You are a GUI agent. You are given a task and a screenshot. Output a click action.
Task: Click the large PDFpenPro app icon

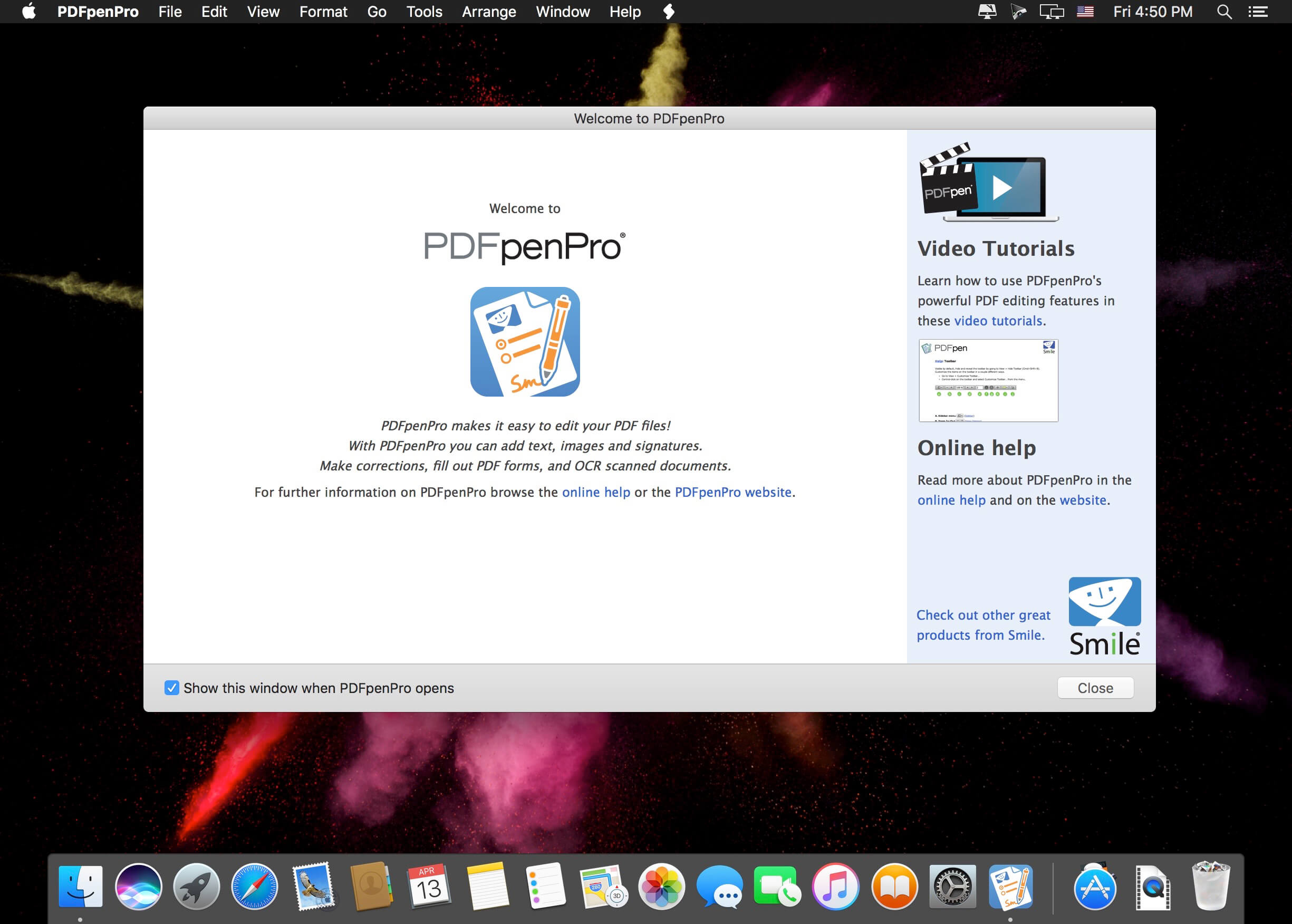[x=525, y=341]
